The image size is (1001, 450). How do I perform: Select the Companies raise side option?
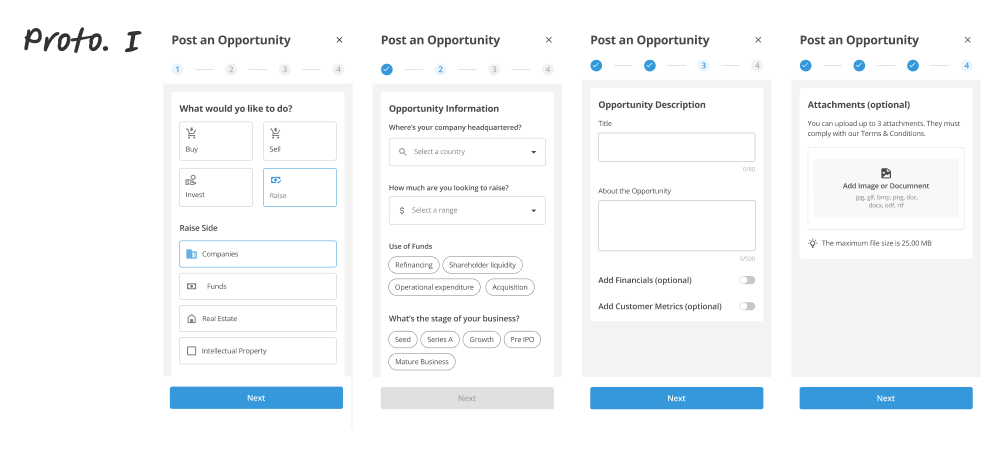(x=258, y=254)
